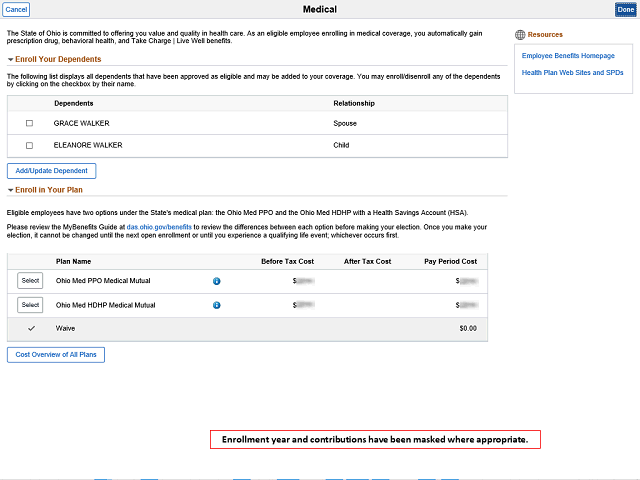
Task: Select the Ohio Med HDHP Medical Mutual plan
Action: coord(30,305)
